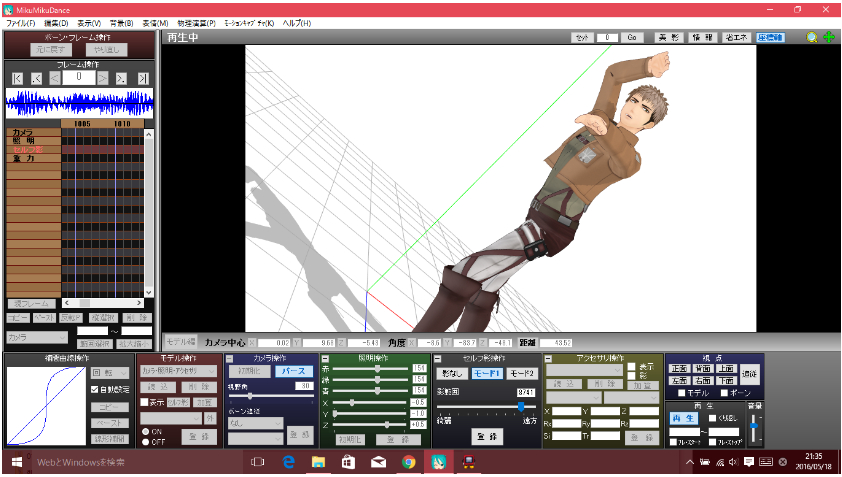
Task: Click the パース perspective button
Action: click(x=294, y=371)
